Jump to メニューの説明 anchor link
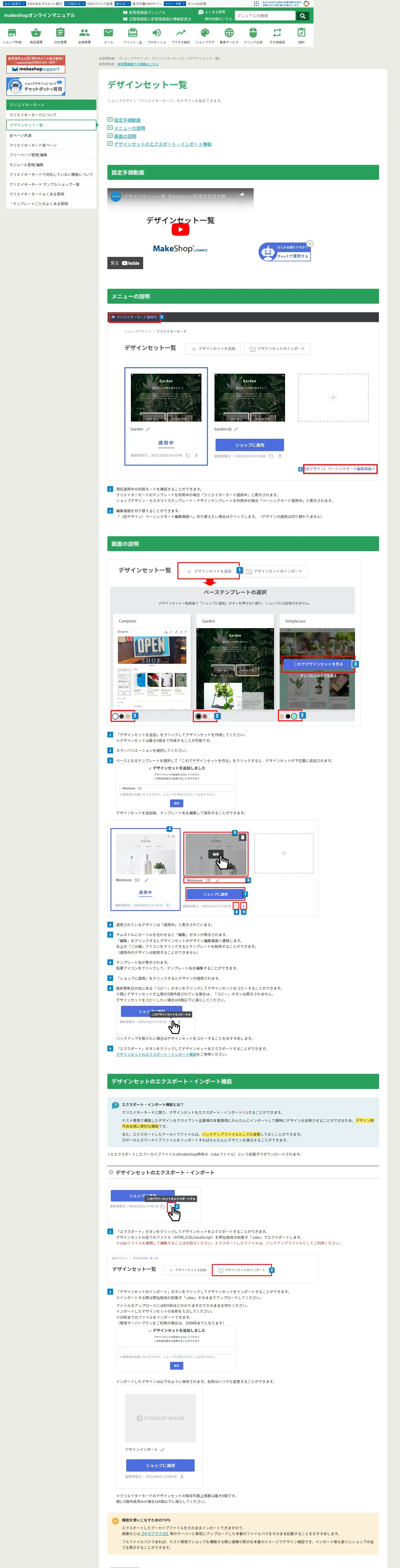The height and width of the screenshot is (1568, 400). pyautogui.click(x=130, y=128)
